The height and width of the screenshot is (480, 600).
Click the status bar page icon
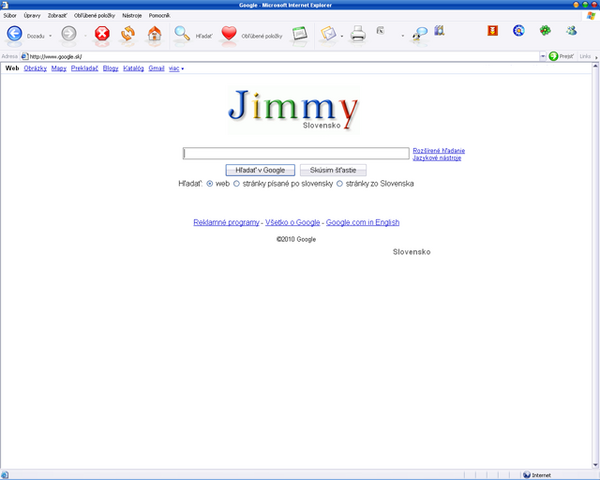4,475
